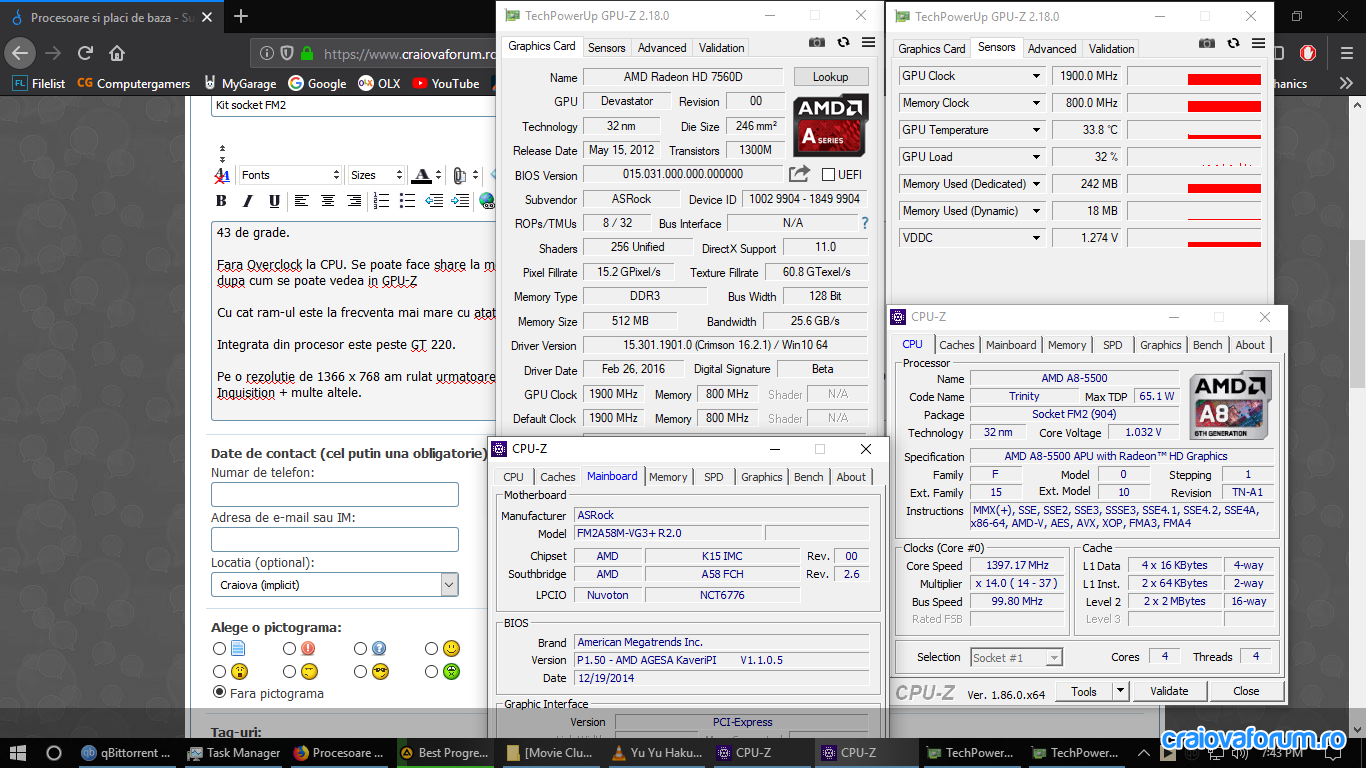Click the Lookup button in GPU-Z
This screenshot has width=1366, height=768.
click(830, 77)
